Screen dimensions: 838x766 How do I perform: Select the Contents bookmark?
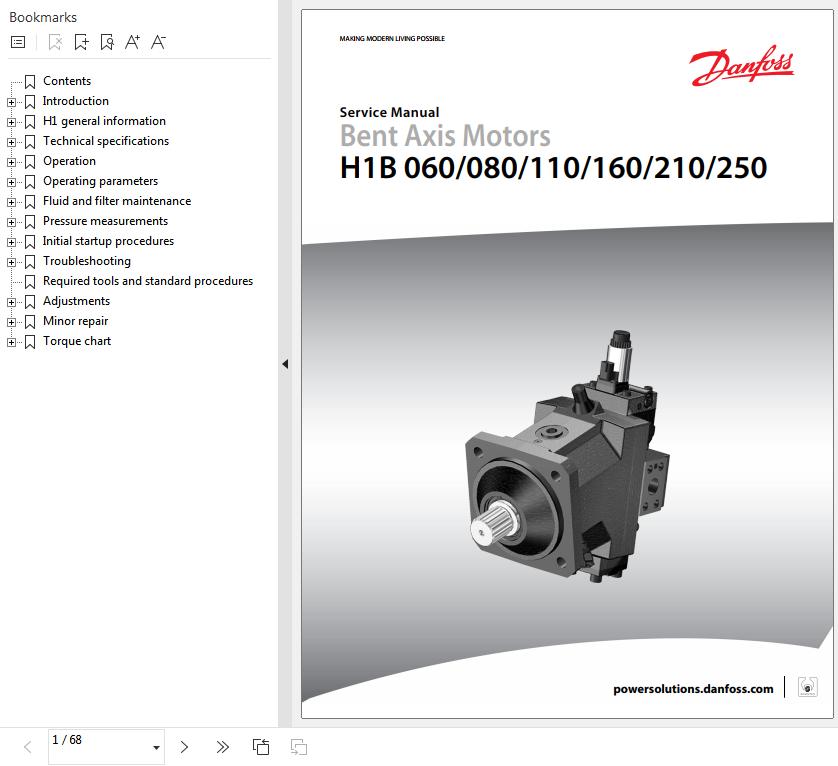click(x=67, y=81)
